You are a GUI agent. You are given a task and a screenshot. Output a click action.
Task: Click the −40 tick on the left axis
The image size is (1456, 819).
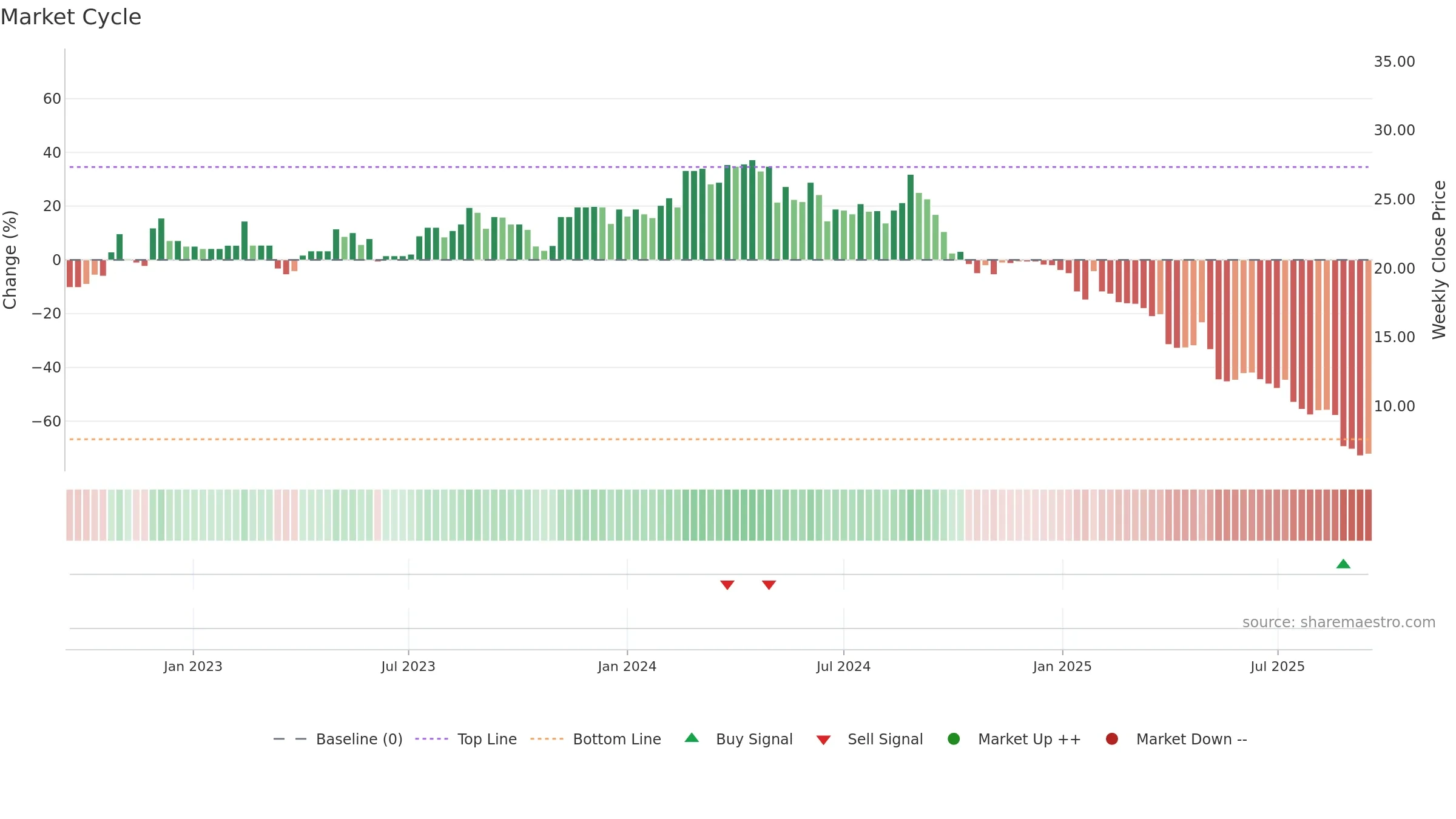tap(47, 368)
